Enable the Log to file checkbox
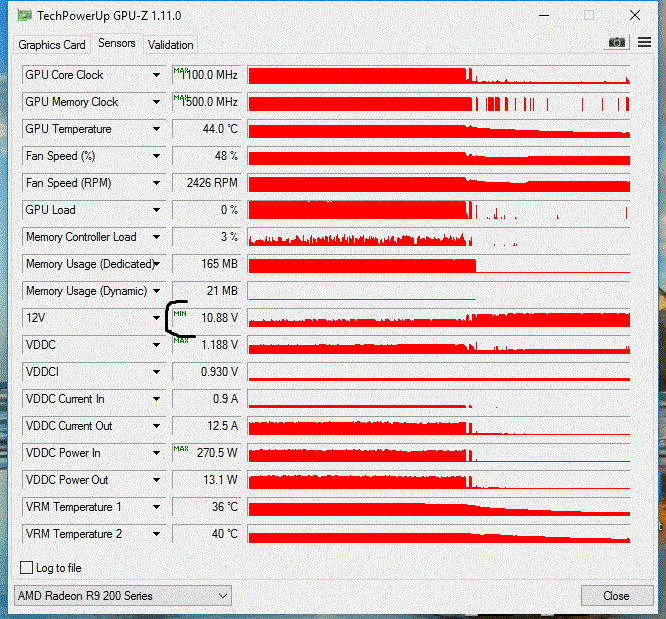The height and width of the screenshot is (619, 666). click(x=26, y=568)
